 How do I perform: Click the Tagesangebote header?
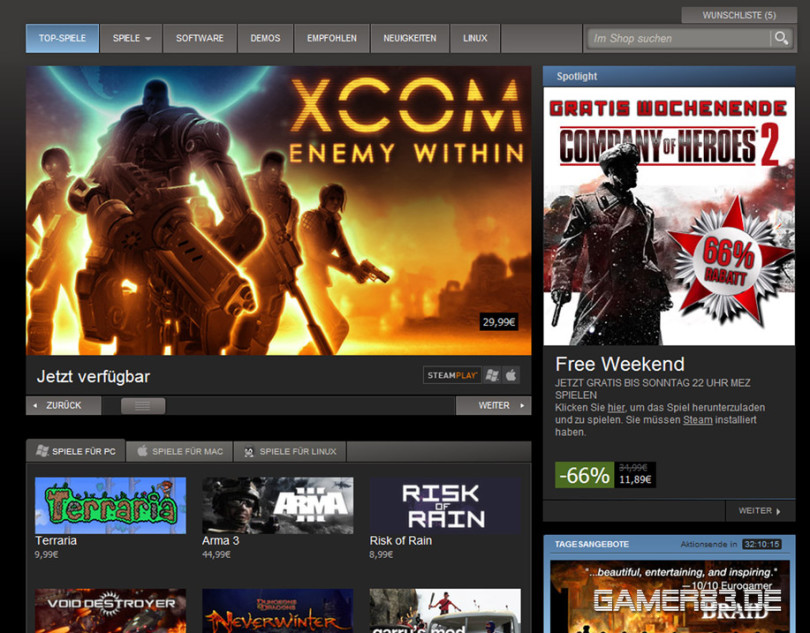pos(591,544)
